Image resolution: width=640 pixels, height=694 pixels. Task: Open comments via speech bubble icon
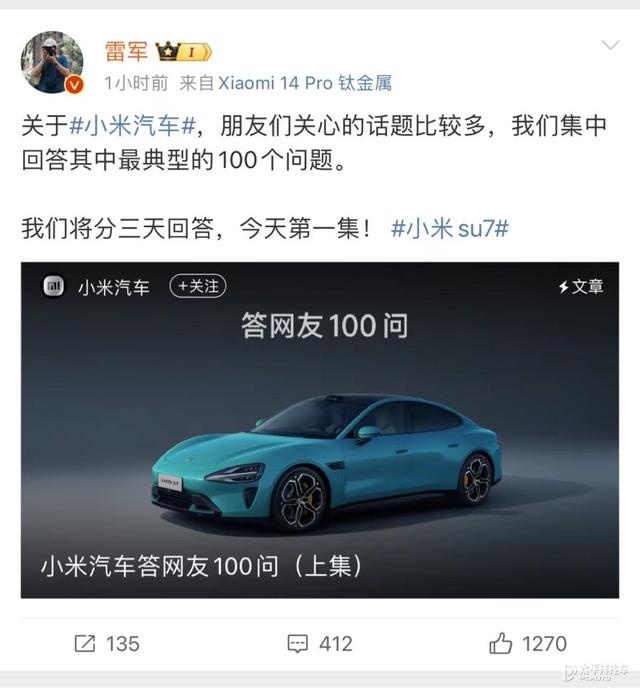tap(297, 644)
